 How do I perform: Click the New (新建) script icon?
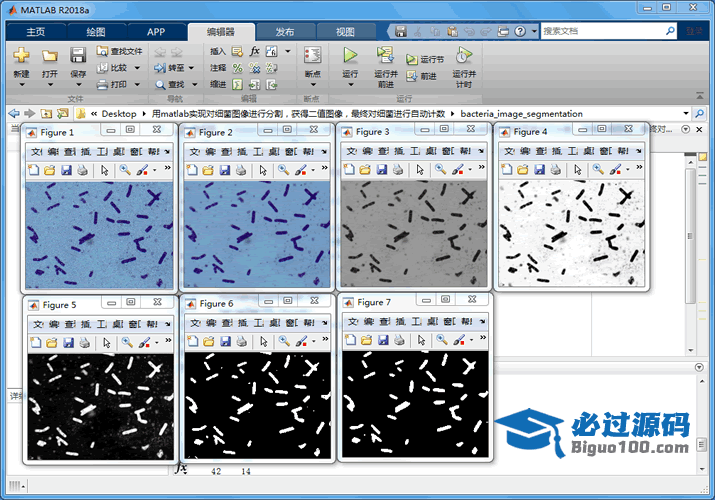pyautogui.click(x=21, y=55)
